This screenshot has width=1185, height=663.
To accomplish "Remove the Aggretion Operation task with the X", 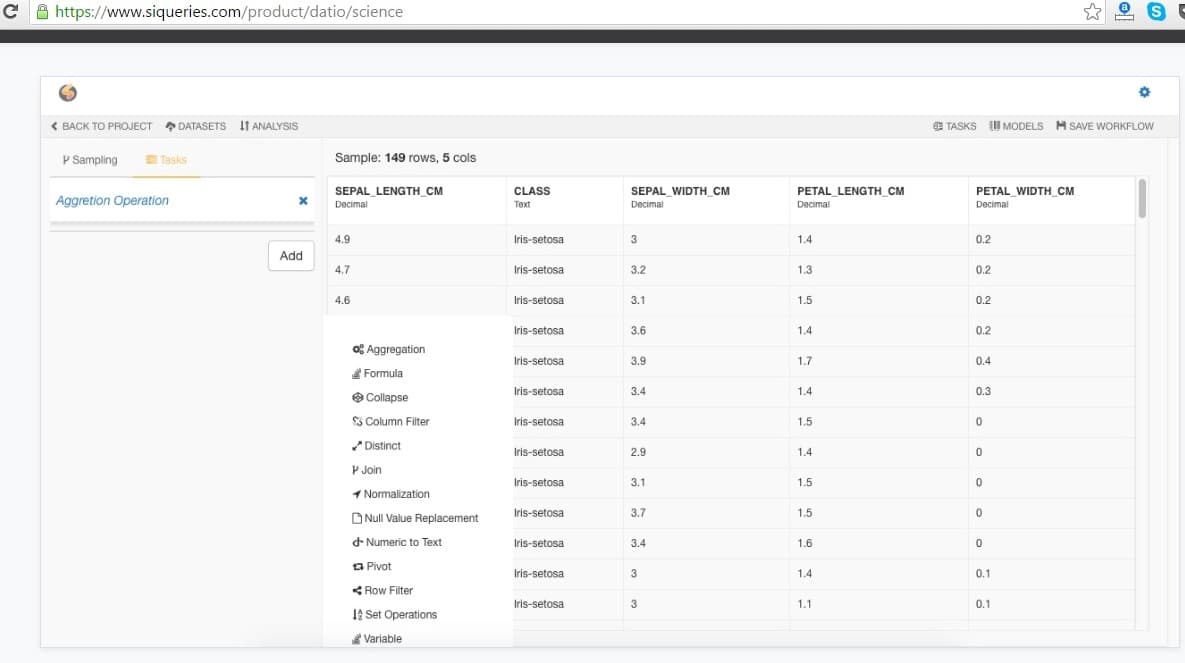I will coord(303,201).
